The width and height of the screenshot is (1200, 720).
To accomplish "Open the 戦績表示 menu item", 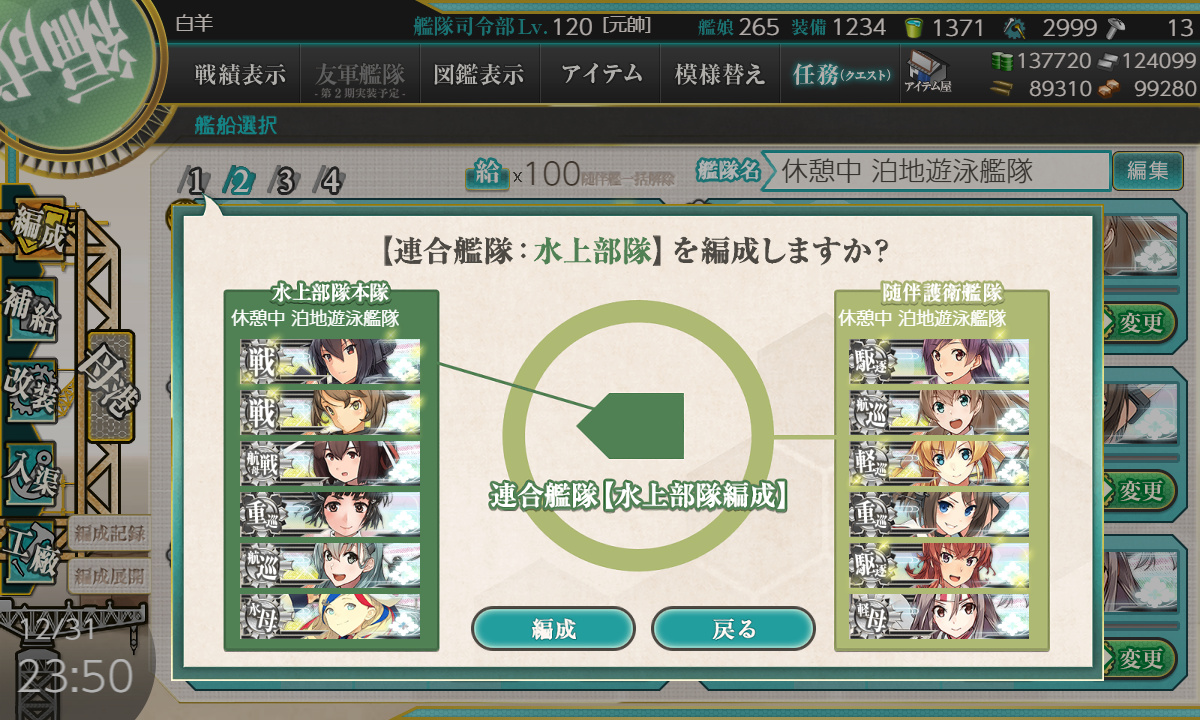I will point(240,74).
